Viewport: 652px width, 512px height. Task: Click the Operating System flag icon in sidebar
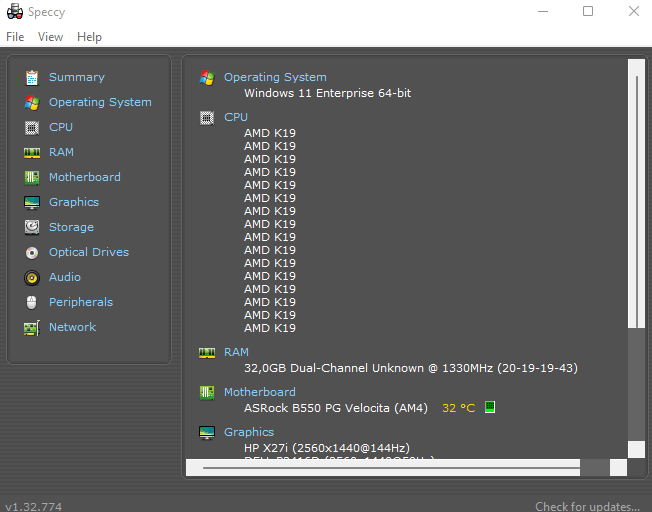coord(32,103)
